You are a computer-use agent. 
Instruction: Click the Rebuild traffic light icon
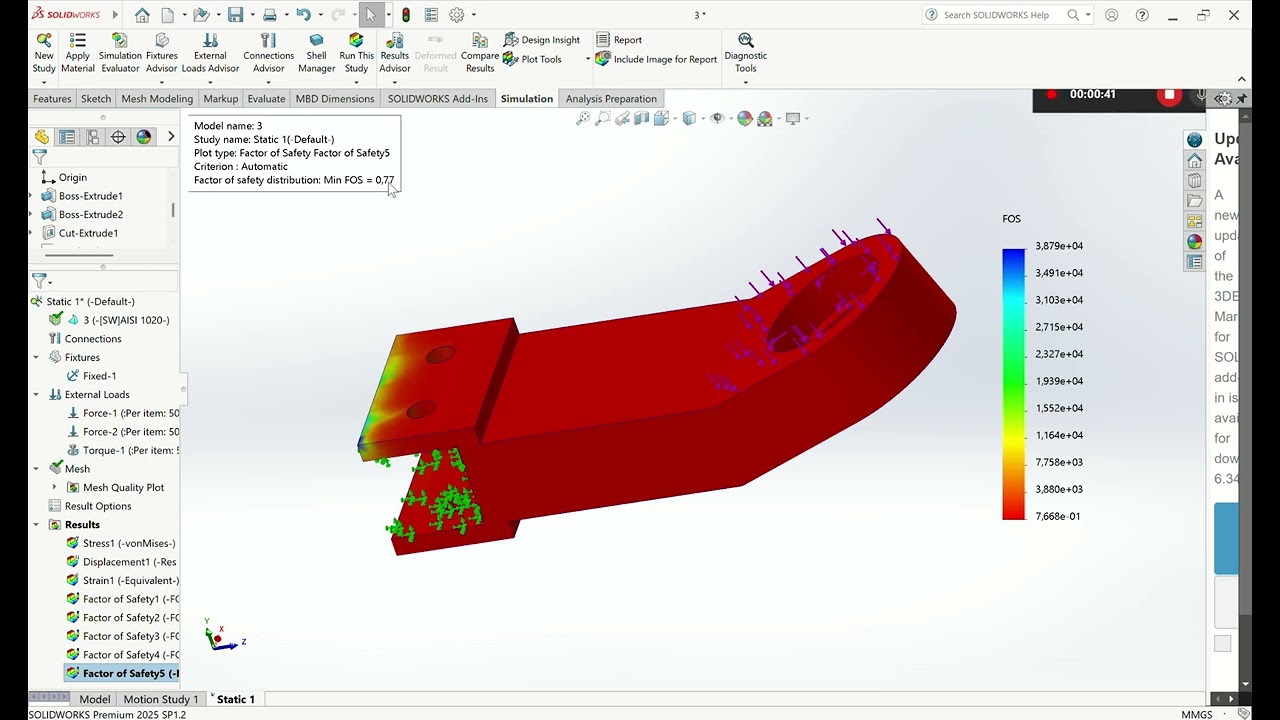click(405, 15)
